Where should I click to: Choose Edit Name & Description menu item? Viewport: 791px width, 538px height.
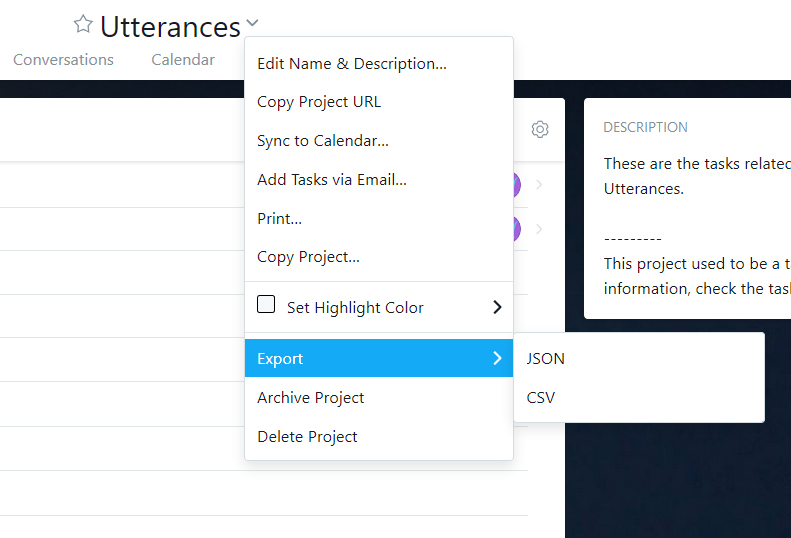[351, 64]
